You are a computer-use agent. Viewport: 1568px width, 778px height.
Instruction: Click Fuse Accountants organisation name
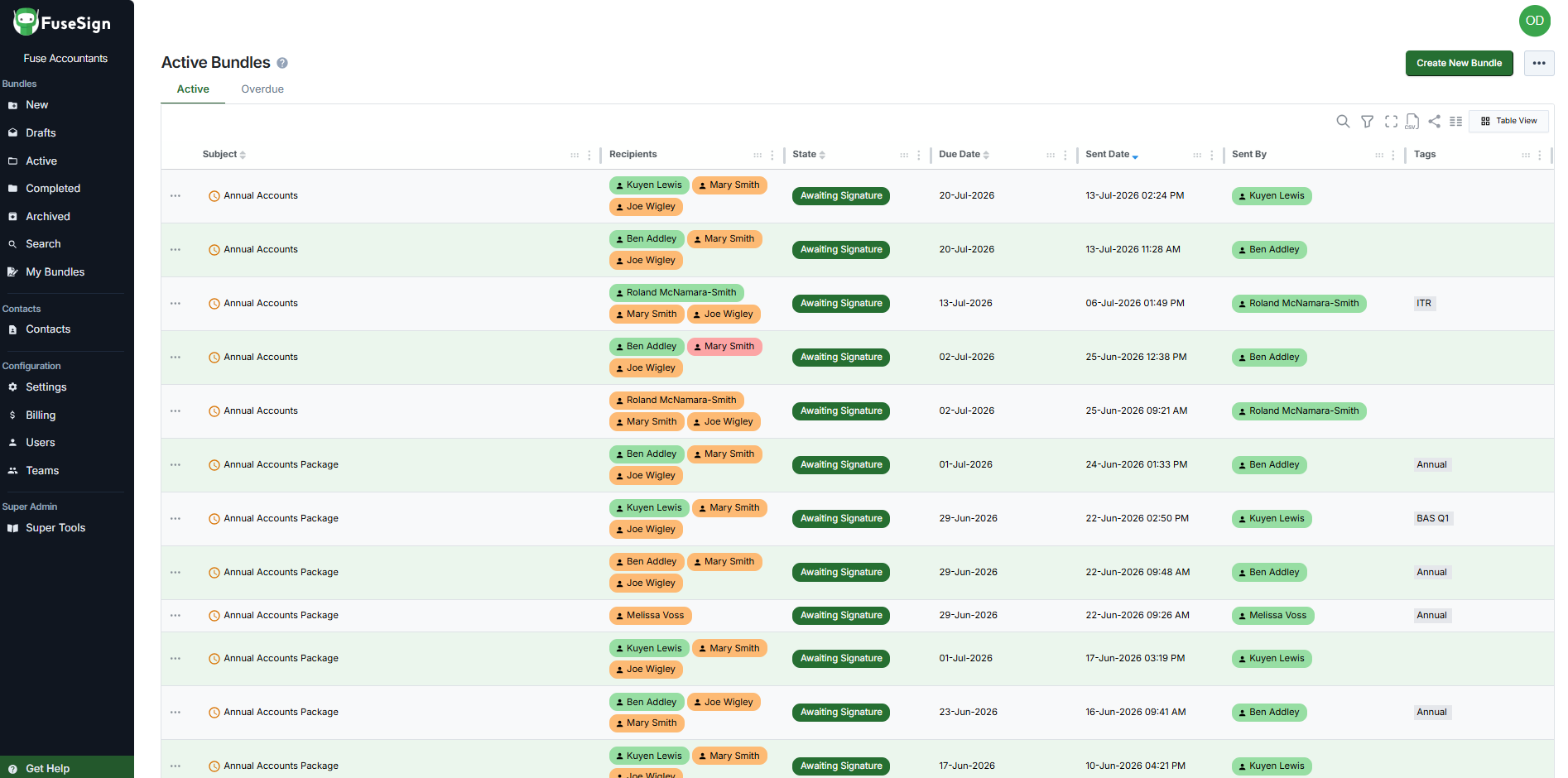(x=65, y=59)
